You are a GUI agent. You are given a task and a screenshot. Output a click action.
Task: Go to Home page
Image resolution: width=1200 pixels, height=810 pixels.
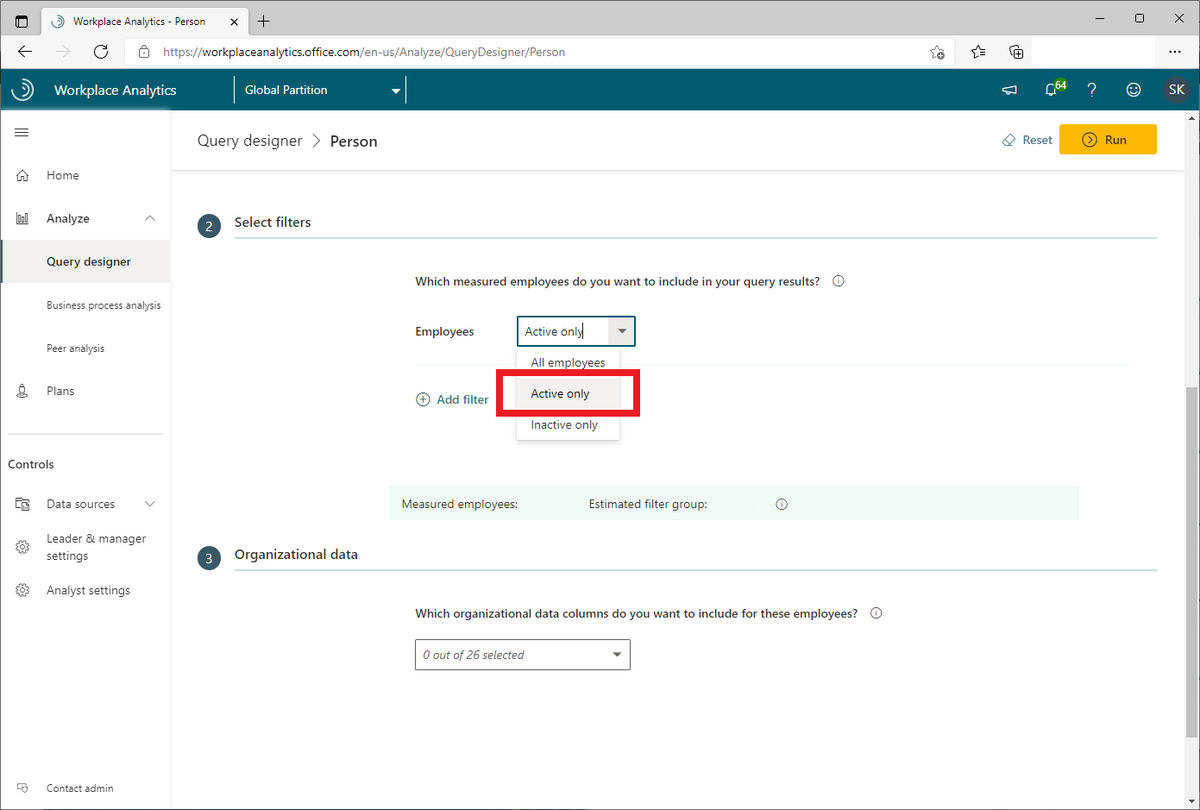[62, 176]
